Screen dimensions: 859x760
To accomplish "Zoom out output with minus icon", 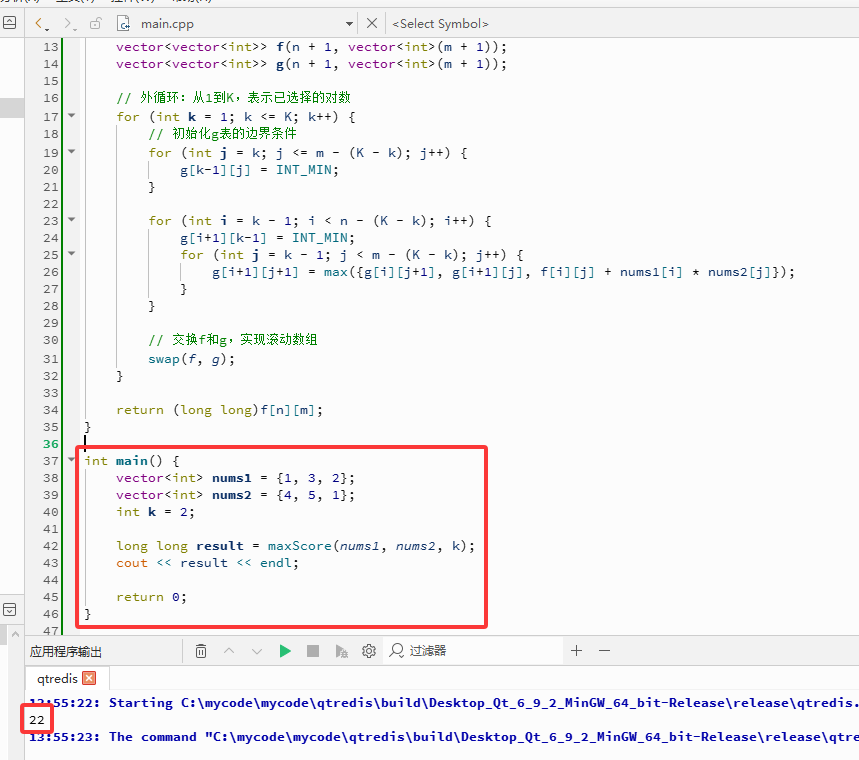I will (604, 650).
